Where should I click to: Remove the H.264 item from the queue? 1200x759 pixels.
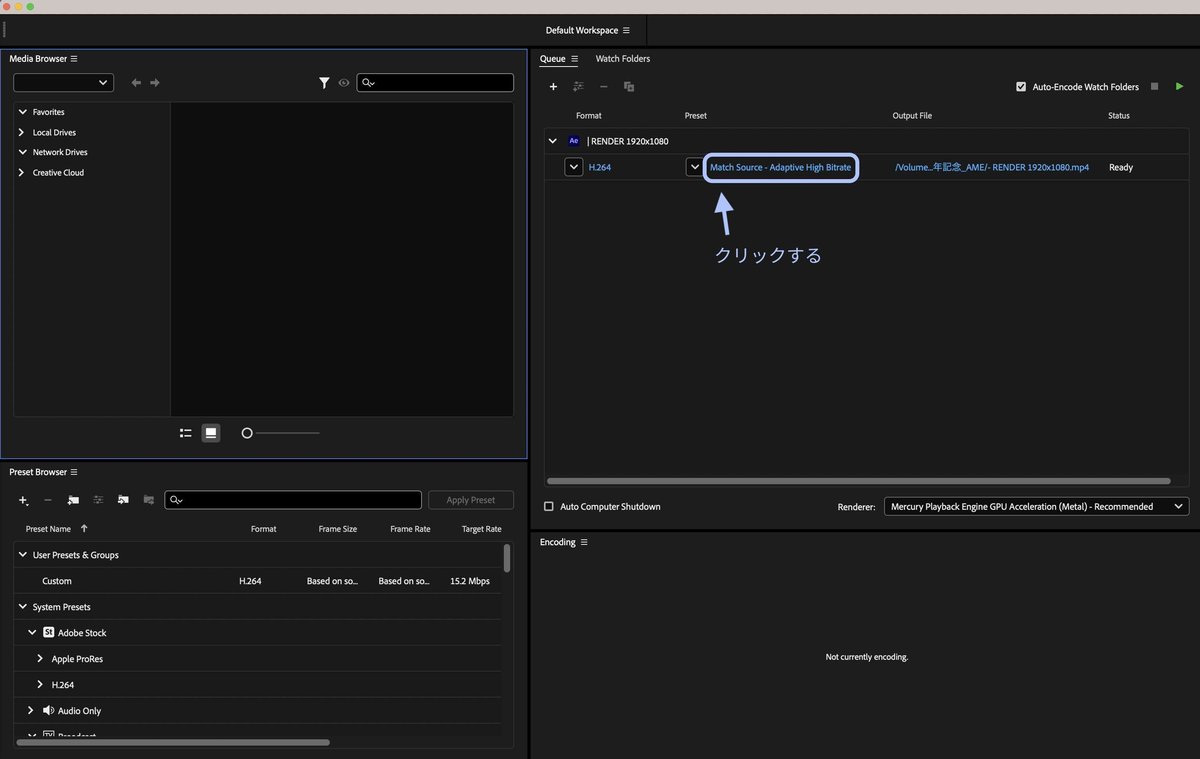(x=604, y=87)
